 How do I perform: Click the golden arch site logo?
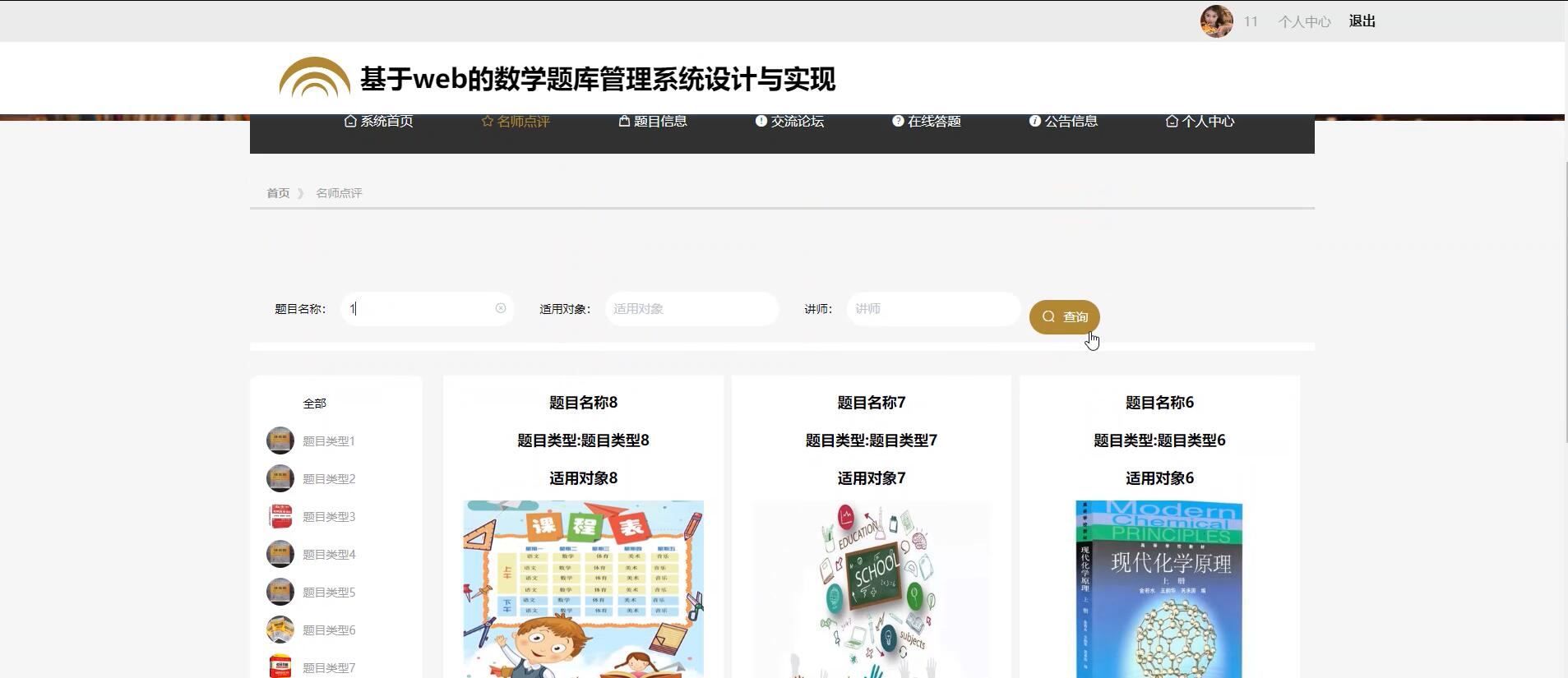click(x=314, y=77)
